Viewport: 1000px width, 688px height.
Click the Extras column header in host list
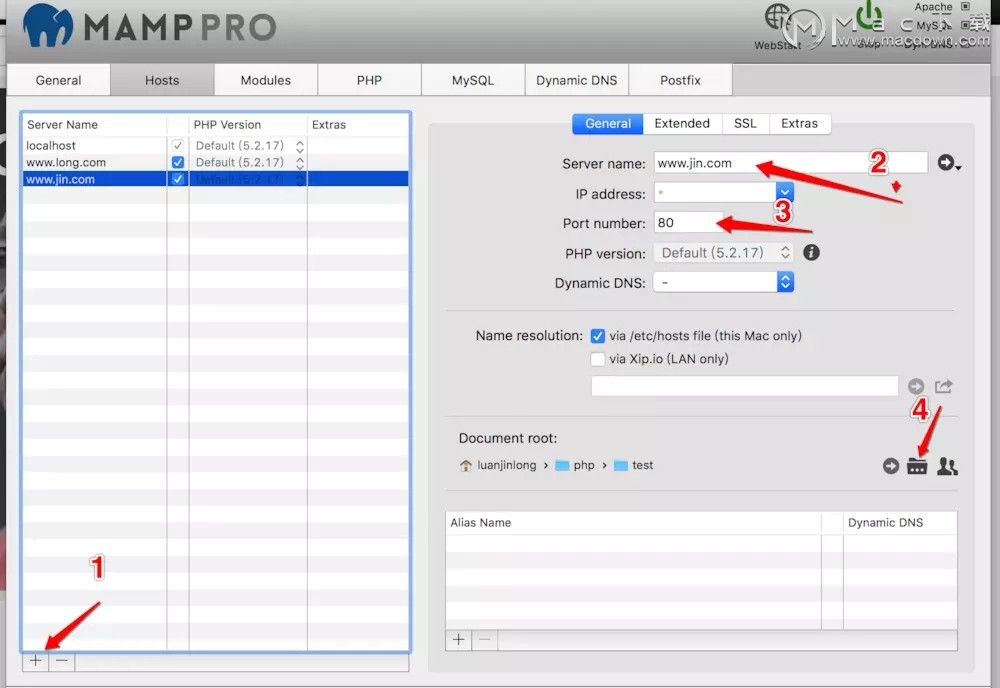(358, 125)
